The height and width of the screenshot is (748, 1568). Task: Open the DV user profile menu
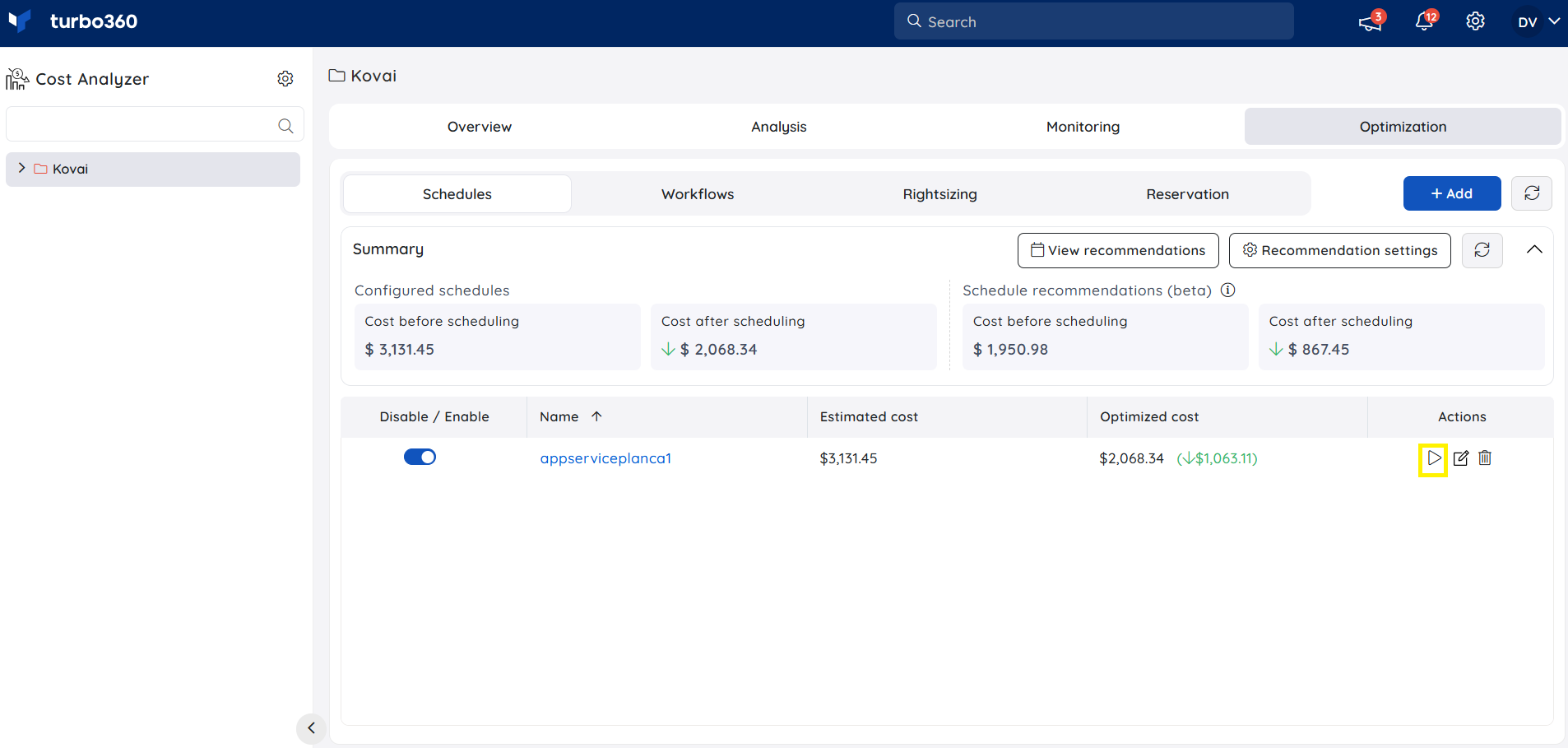coord(1538,21)
